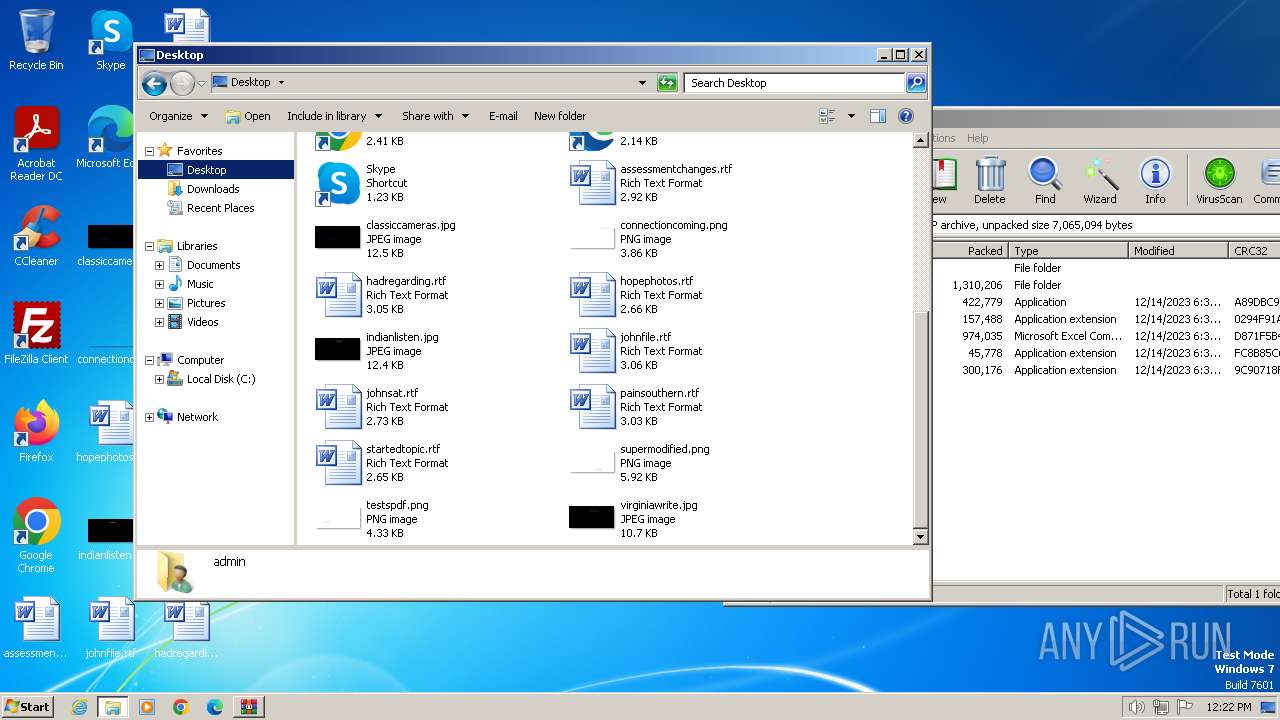Select CCleaner desktop icon

click(x=36, y=236)
